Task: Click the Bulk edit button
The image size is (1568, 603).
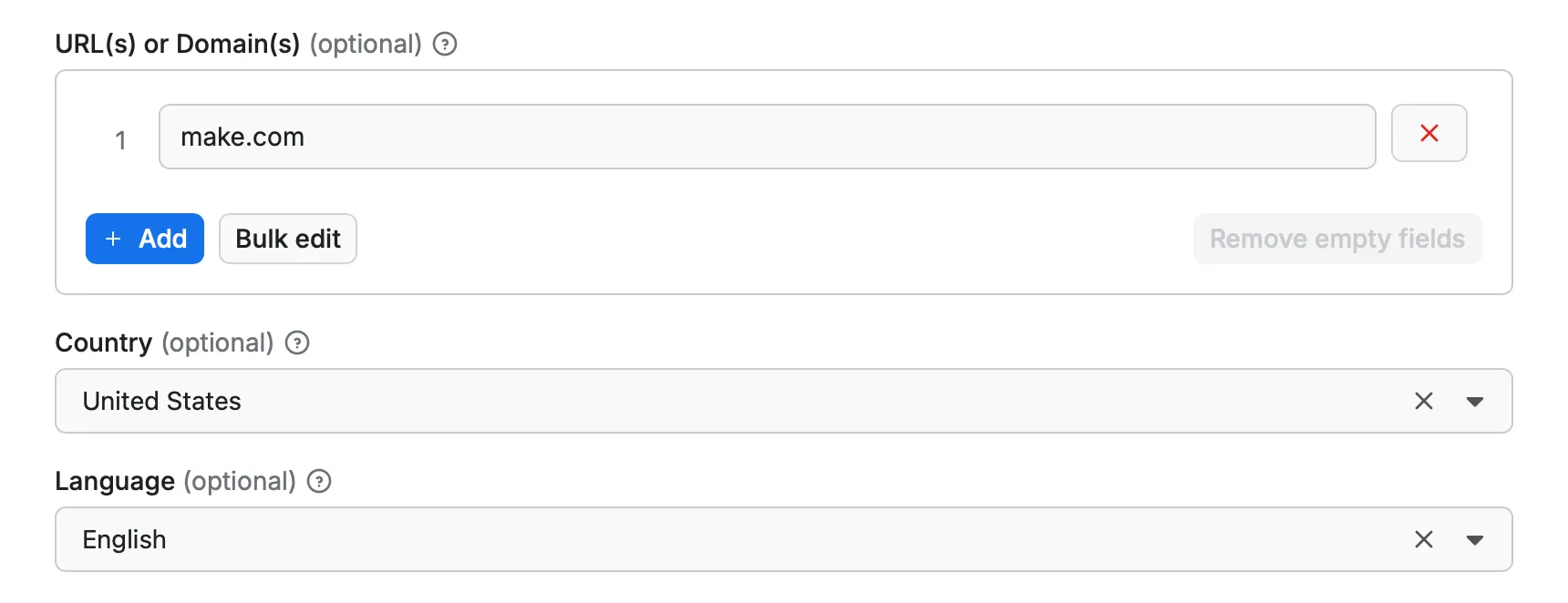Action: (288, 239)
